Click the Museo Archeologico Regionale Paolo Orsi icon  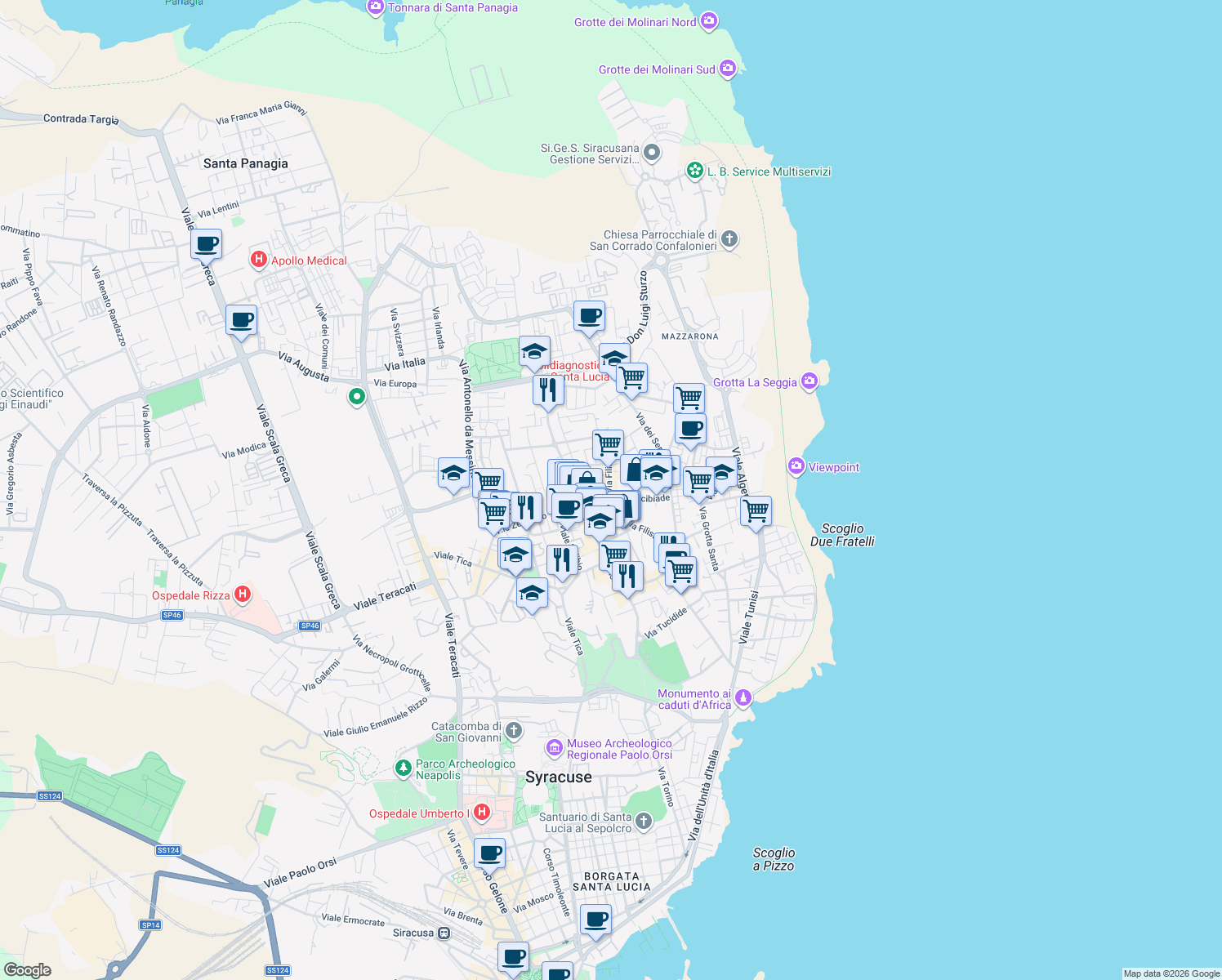click(555, 747)
